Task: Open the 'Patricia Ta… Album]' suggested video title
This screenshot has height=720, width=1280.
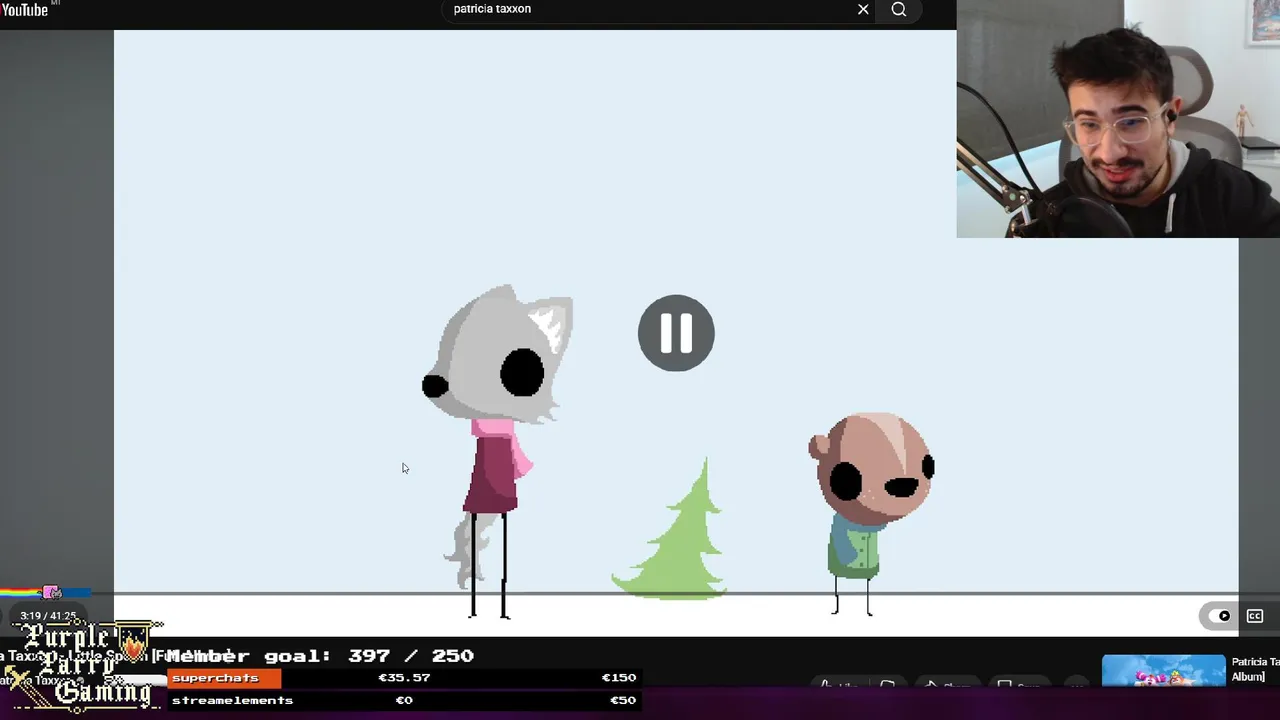Action: point(1255,669)
